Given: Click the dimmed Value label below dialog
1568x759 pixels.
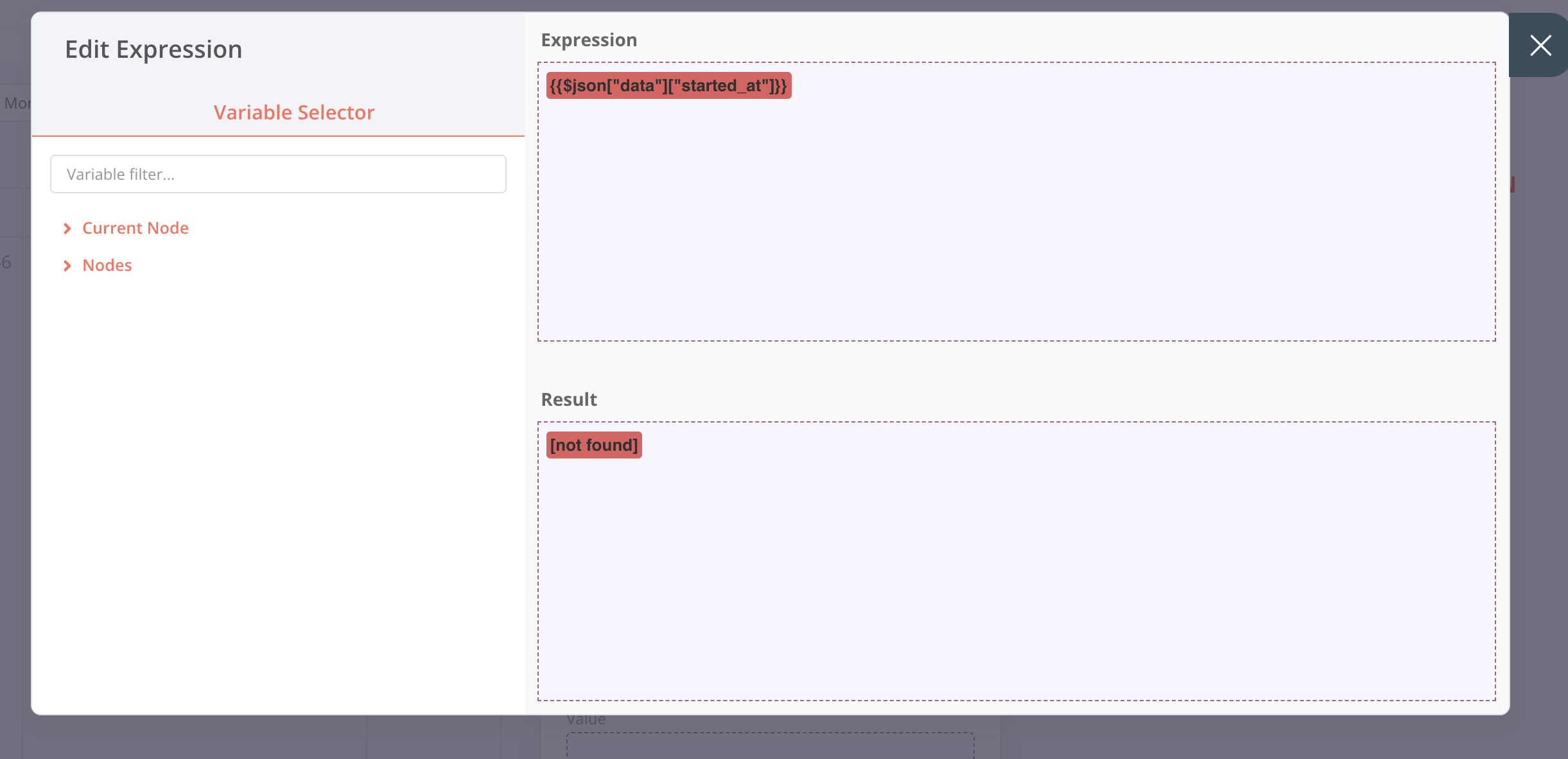Looking at the screenshot, I should (x=586, y=720).
